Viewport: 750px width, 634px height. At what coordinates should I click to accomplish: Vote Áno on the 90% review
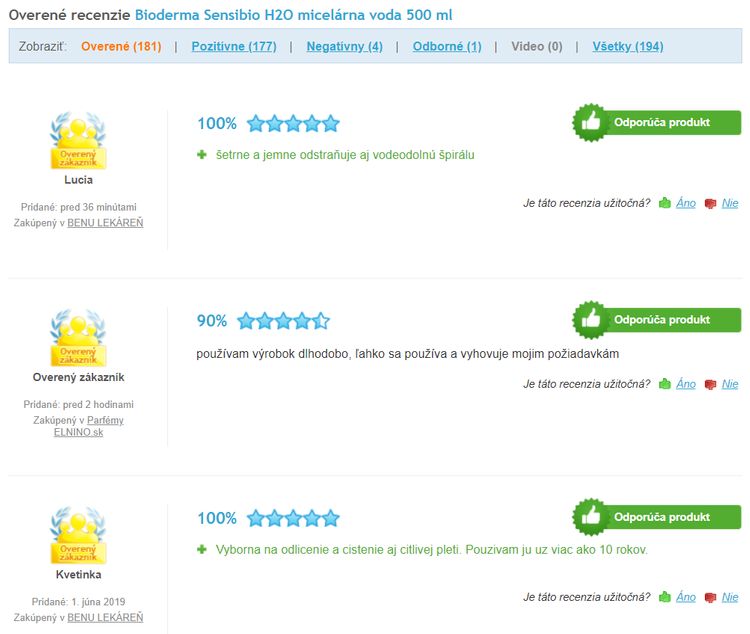point(686,384)
